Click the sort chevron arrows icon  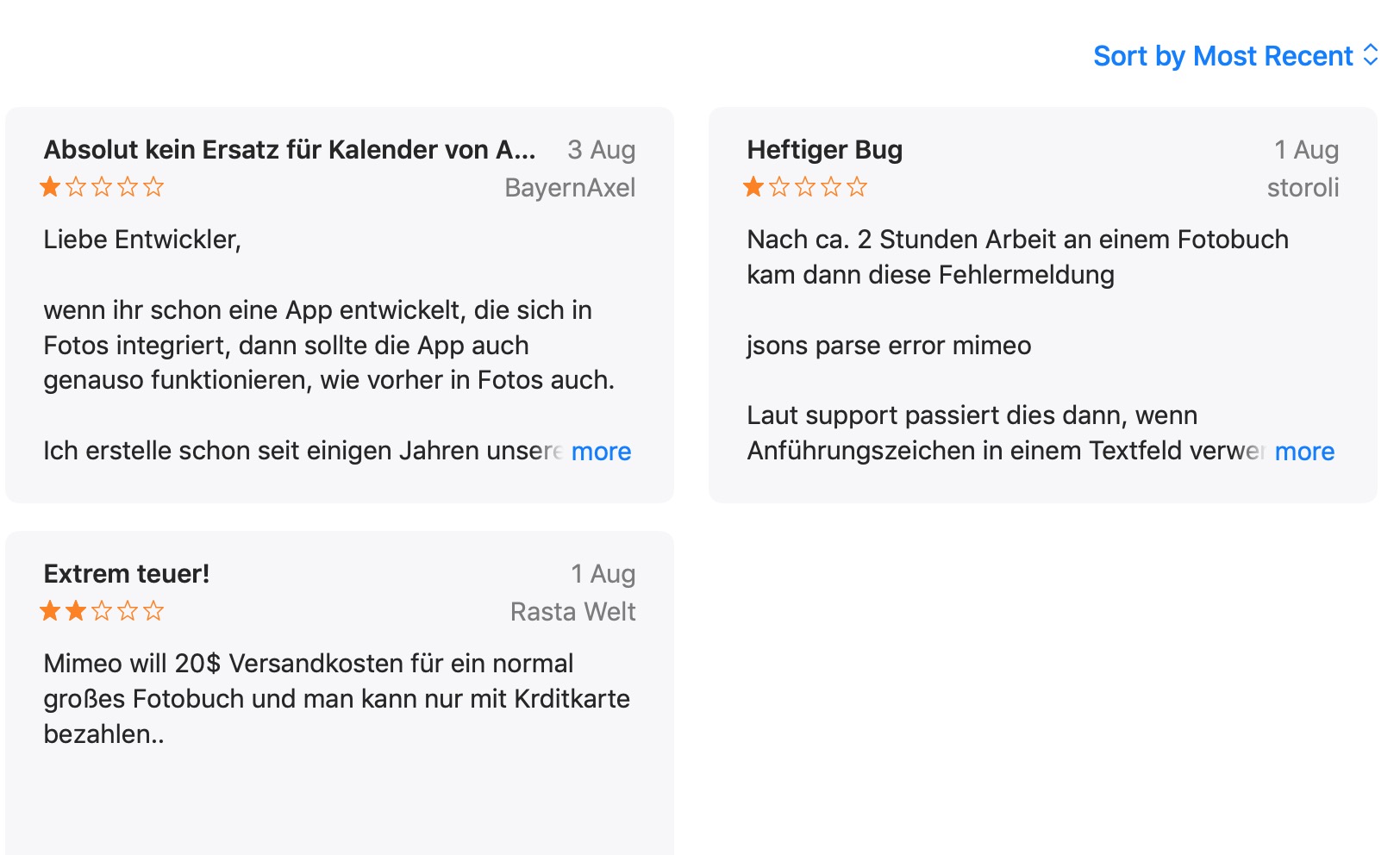pyautogui.click(x=1370, y=56)
